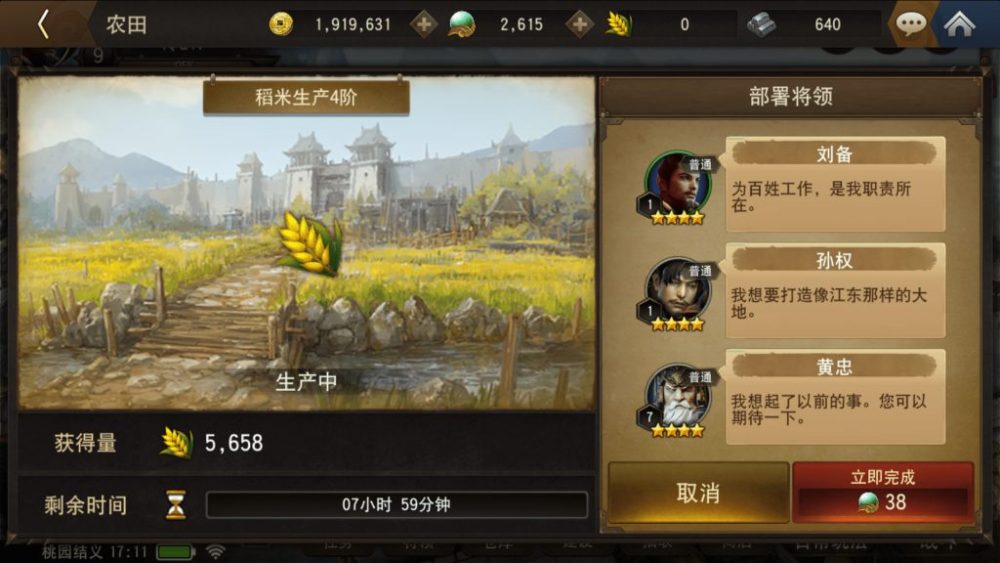Add gold coins with the plus button
Screen dimensions: 1000x563
click(423, 25)
